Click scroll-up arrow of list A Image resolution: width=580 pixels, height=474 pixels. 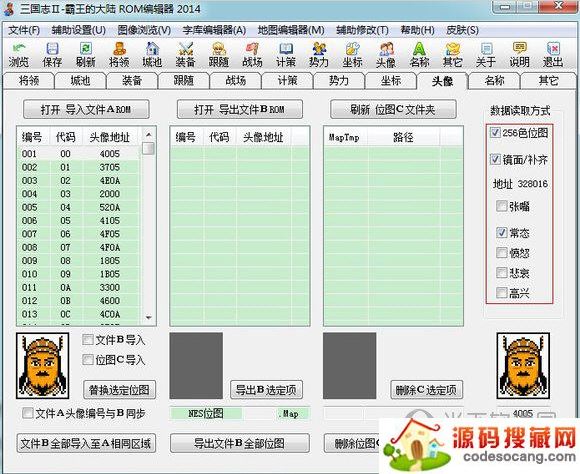(148, 134)
